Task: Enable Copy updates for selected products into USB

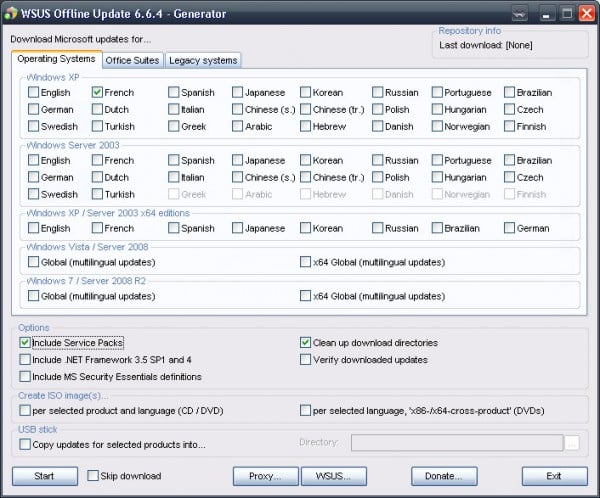Action: (x=25, y=444)
